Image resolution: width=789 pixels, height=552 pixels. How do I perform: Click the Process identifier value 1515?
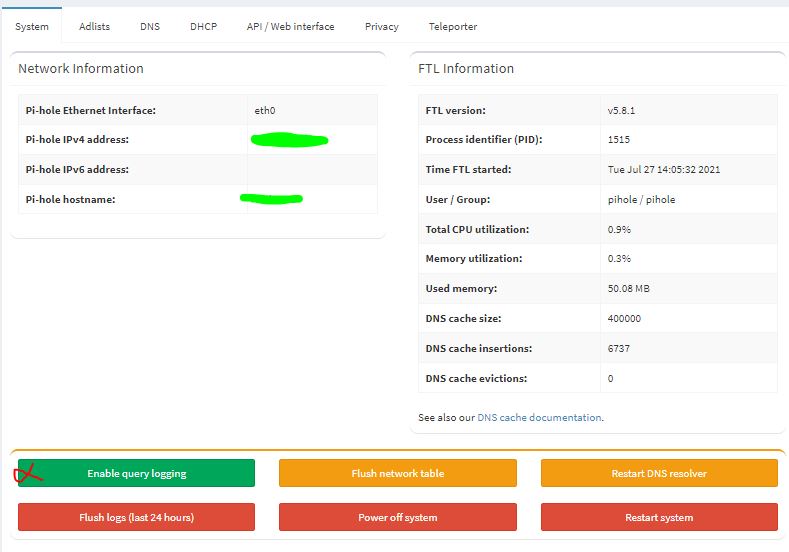point(618,139)
